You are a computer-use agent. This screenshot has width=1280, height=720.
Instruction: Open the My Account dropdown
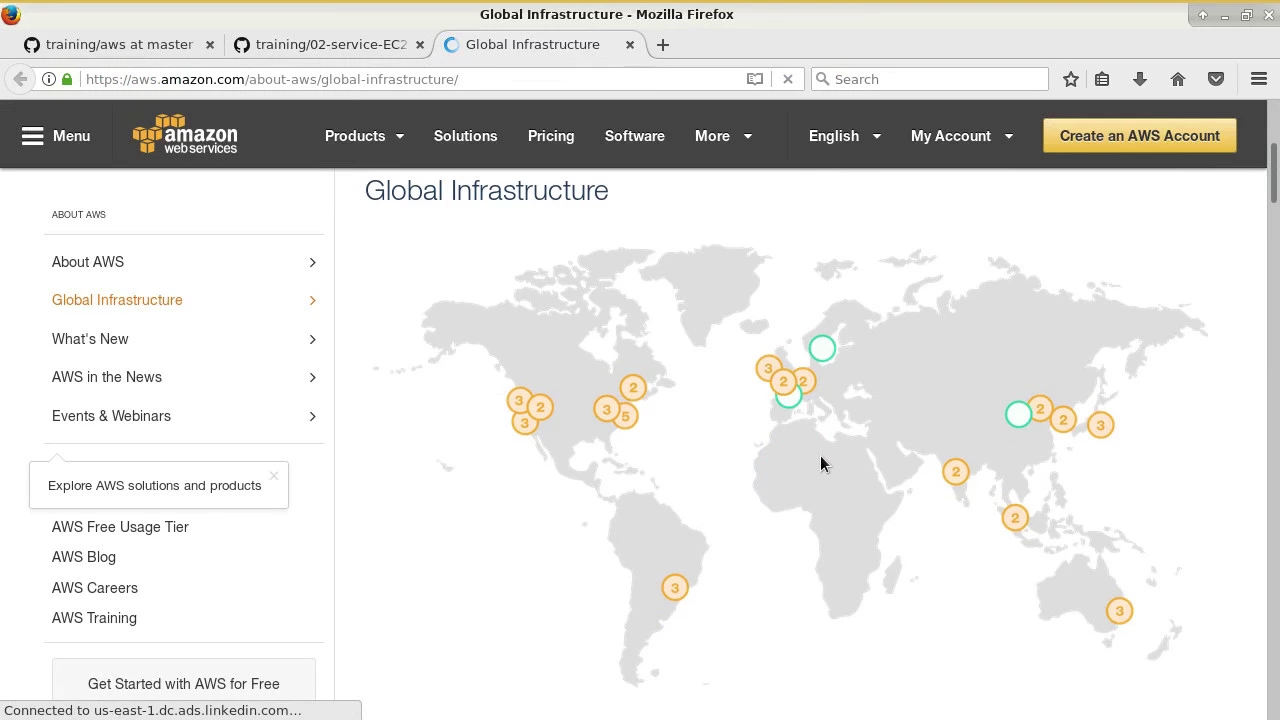click(962, 136)
